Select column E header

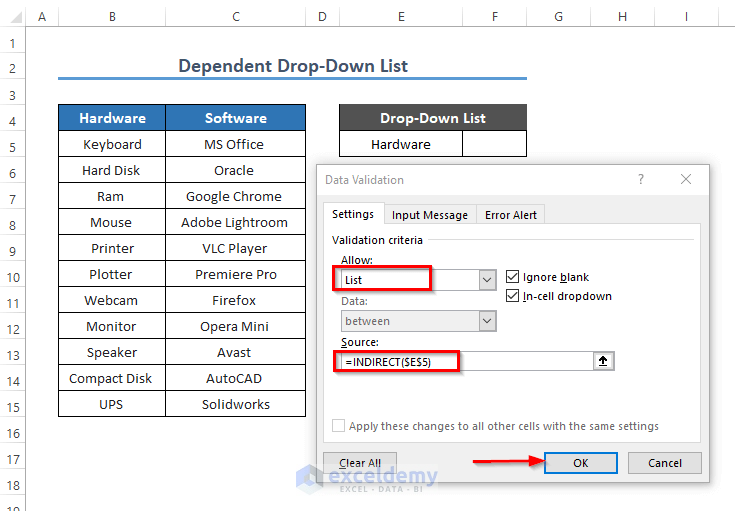point(401,17)
